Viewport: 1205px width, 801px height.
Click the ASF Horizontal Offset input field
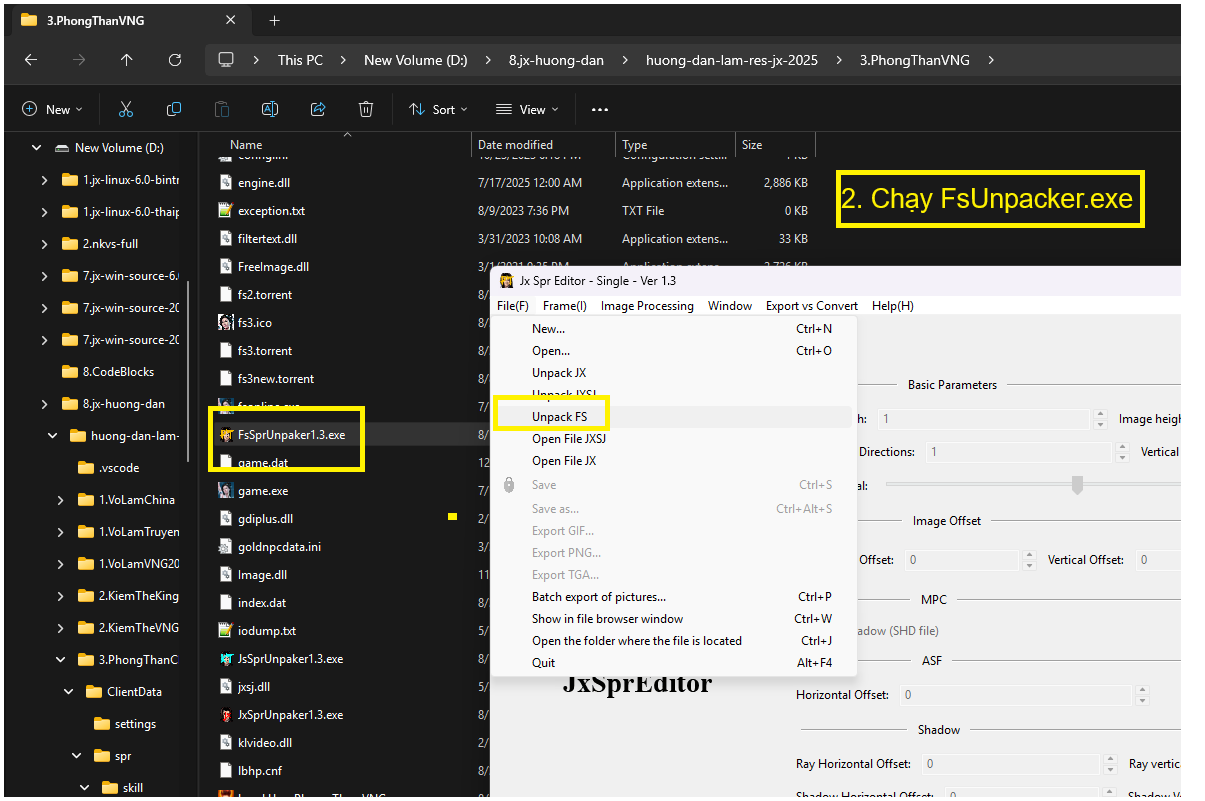tap(1016, 695)
